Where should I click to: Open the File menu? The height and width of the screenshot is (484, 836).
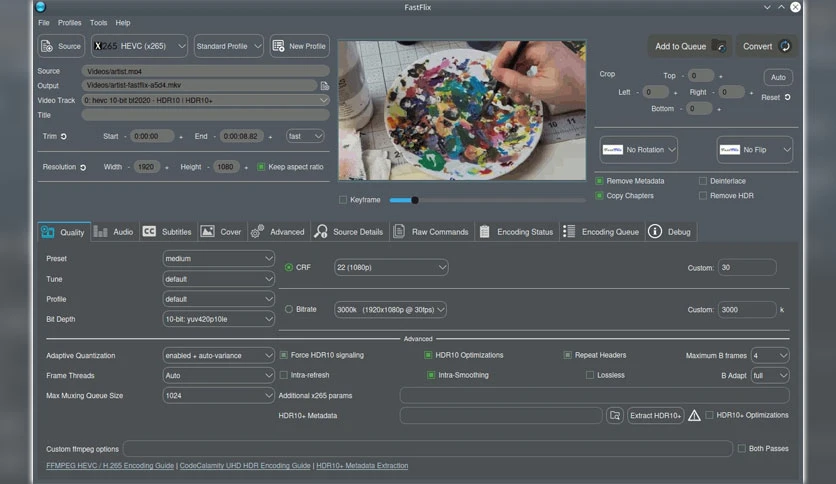click(44, 23)
